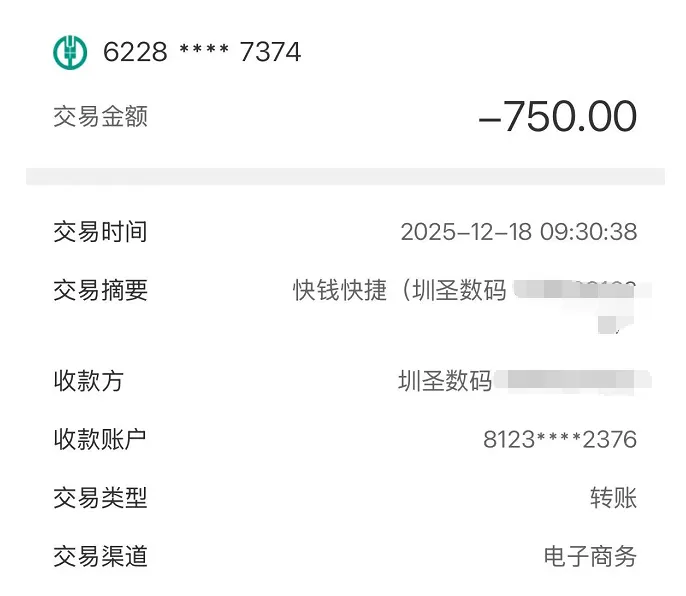Viewport: 686px width, 596px height.
Task: Click the 交易类型 label
Action: coord(100,497)
